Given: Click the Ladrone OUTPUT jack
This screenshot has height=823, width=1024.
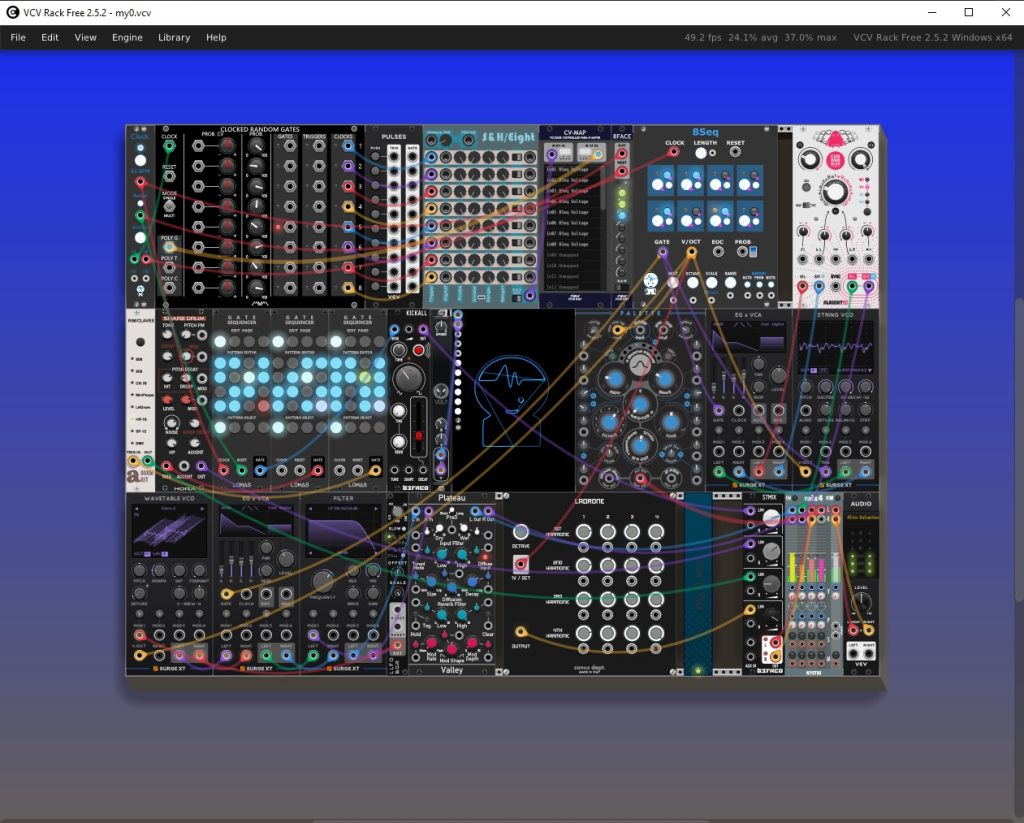Looking at the screenshot, I should pos(520,632).
